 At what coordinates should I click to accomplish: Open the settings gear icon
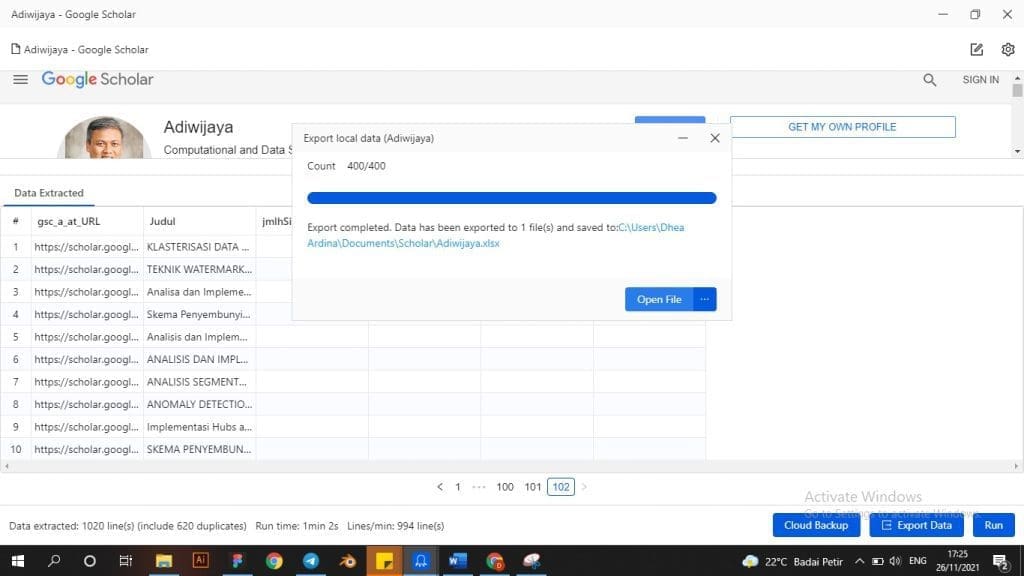[x=1008, y=49]
